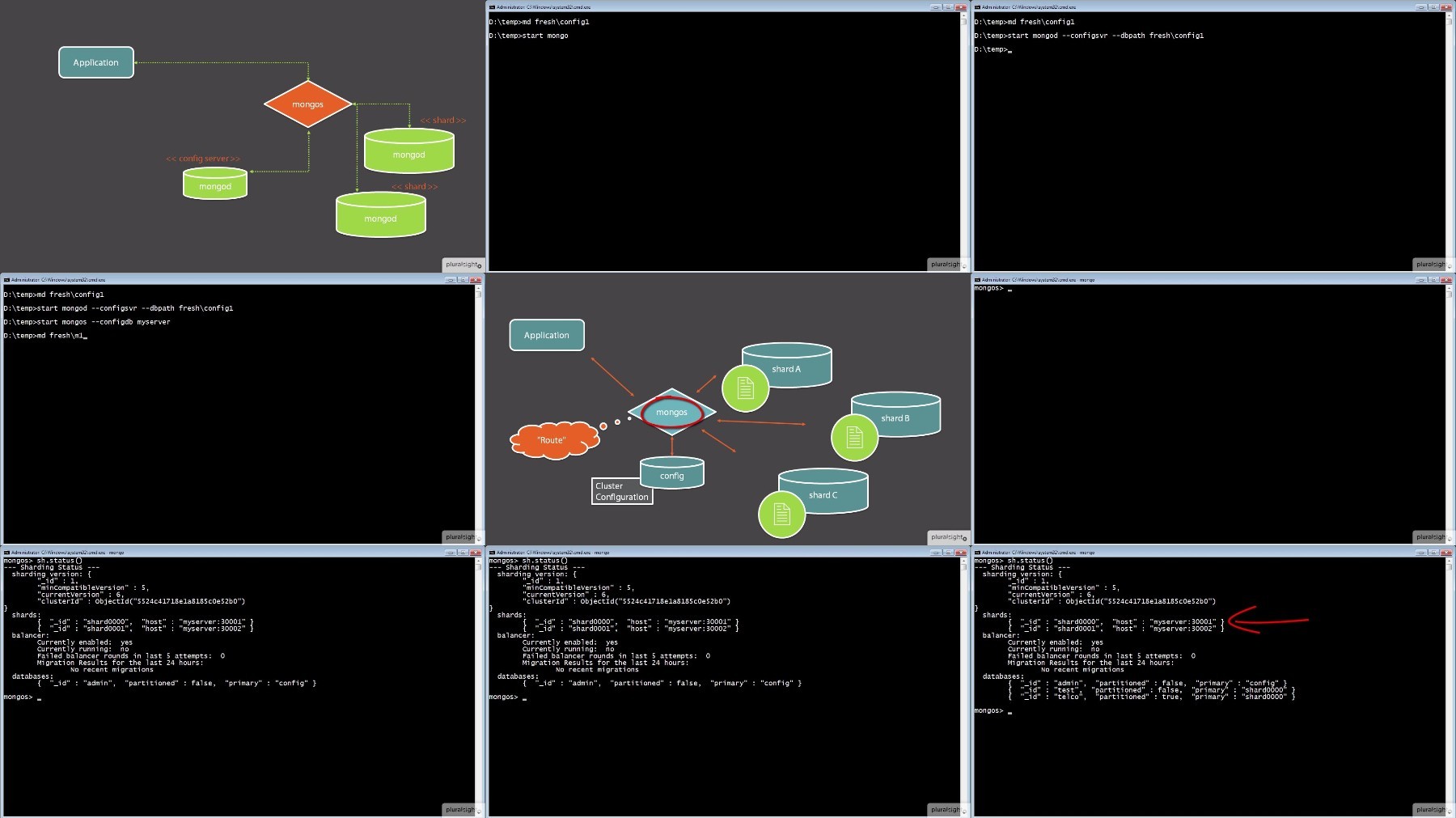Click the document icon beside shard A
1456x818 pixels.
click(x=745, y=388)
